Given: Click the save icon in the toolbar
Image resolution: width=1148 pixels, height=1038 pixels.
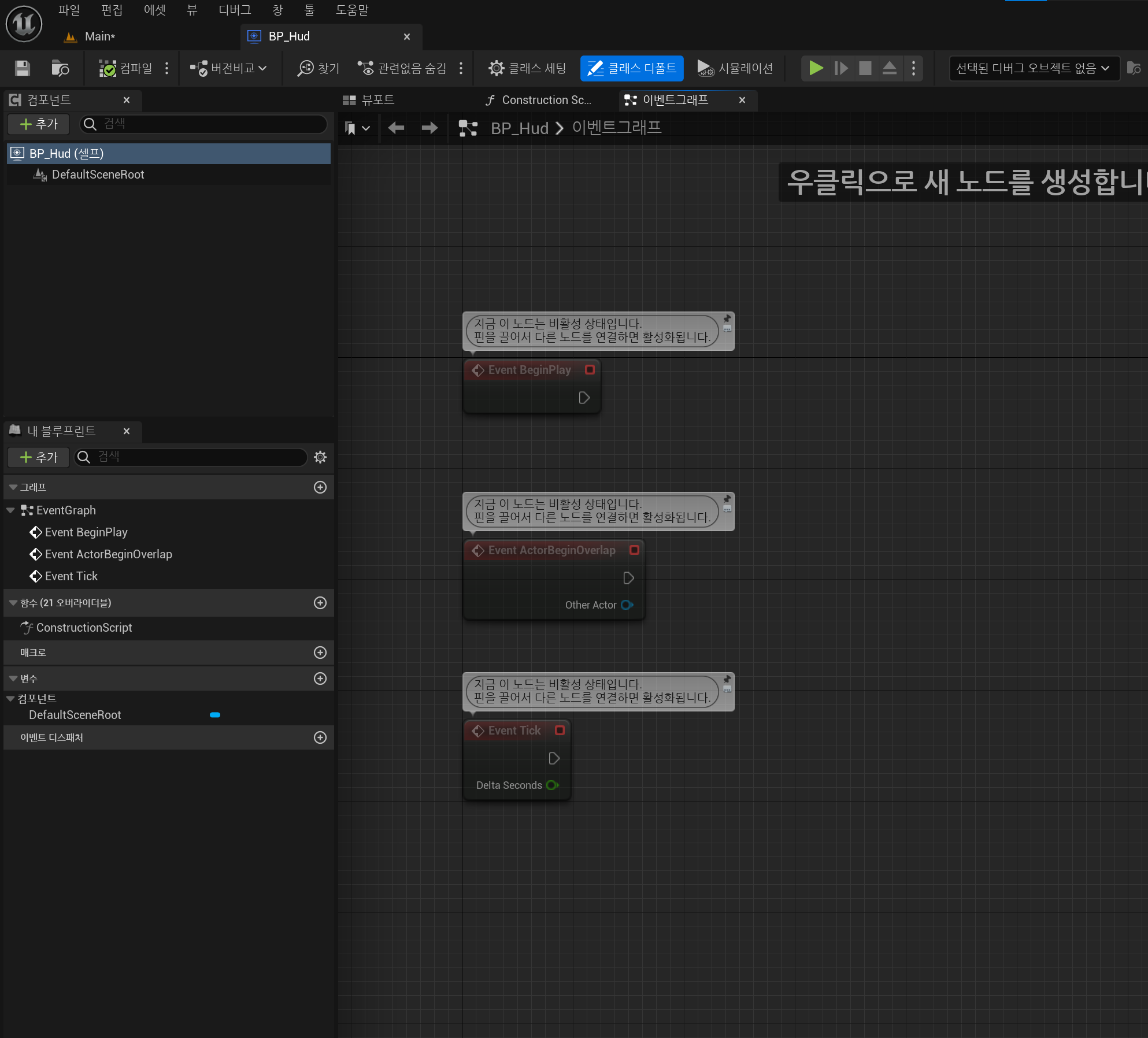Looking at the screenshot, I should click(x=22, y=68).
